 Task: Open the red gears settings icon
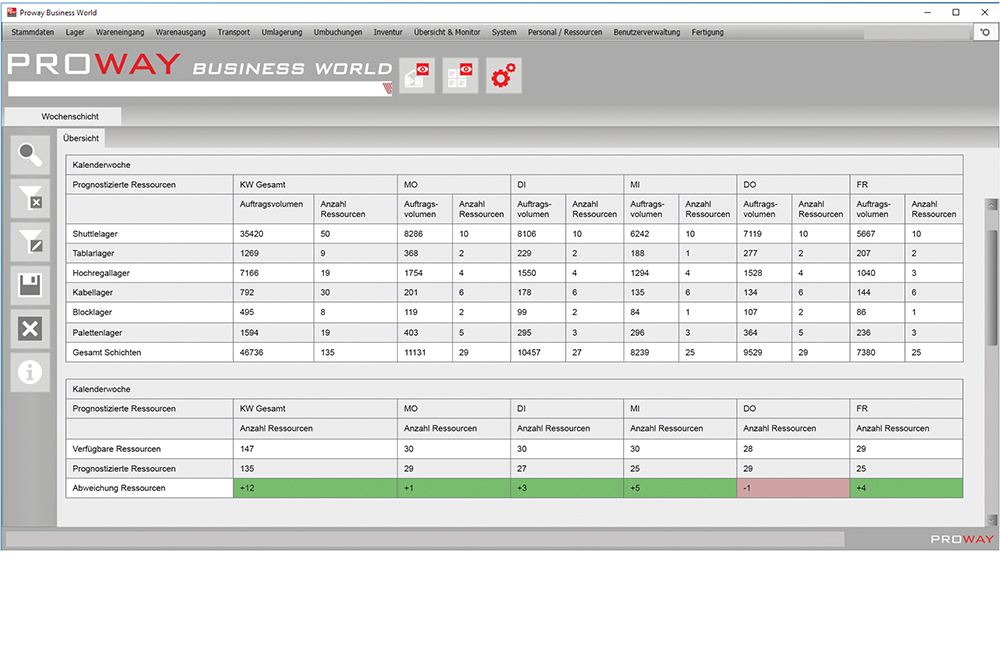coord(503,75)
